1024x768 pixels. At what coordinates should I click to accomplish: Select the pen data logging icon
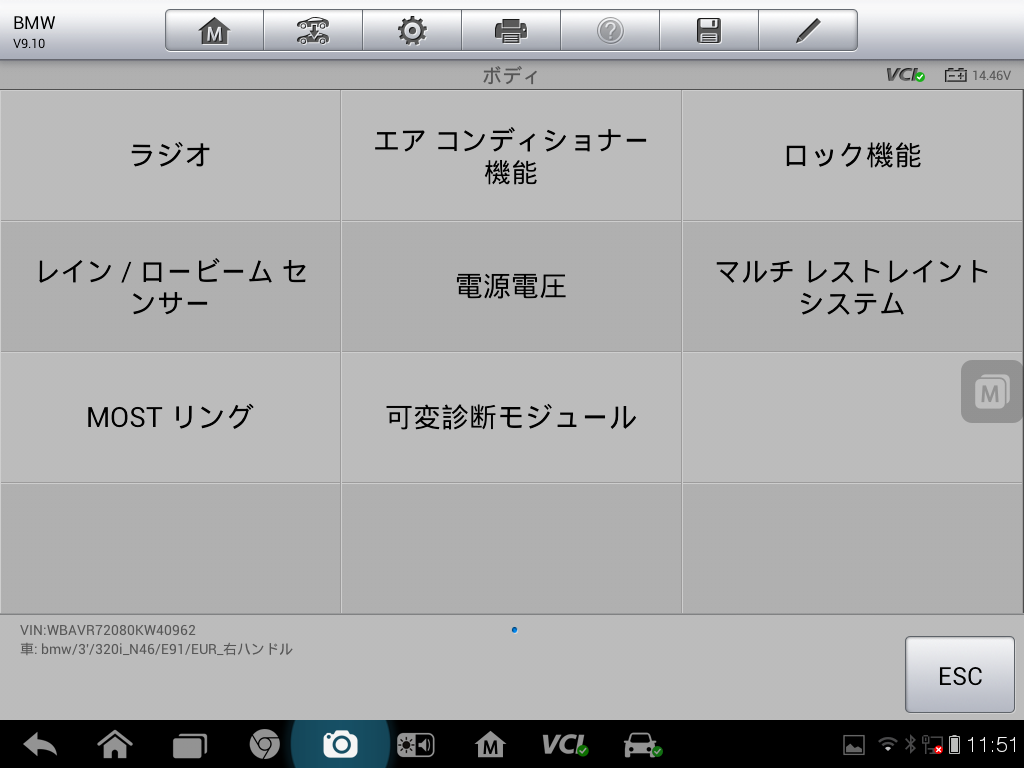(x=808, y=29)
